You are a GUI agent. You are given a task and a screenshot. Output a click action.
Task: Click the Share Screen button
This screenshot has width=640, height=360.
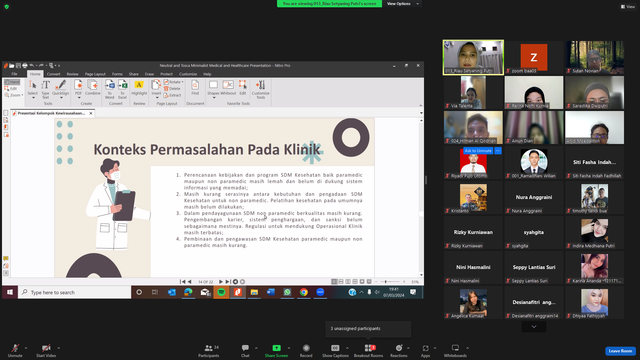(276, 351)
